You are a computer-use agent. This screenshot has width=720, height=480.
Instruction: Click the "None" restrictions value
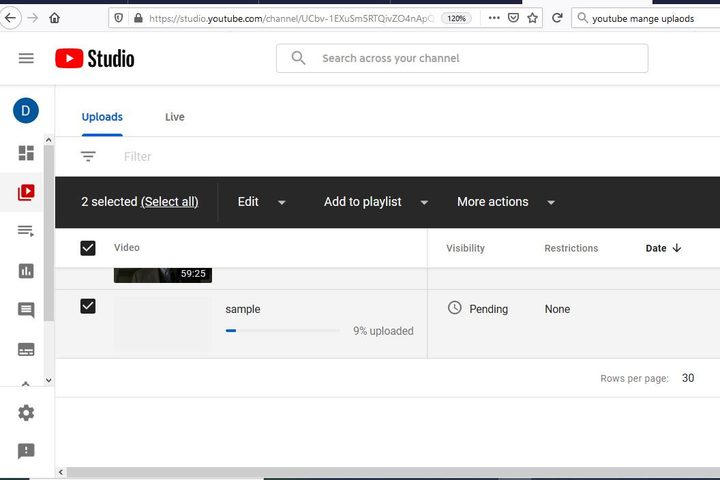[557, 309]
